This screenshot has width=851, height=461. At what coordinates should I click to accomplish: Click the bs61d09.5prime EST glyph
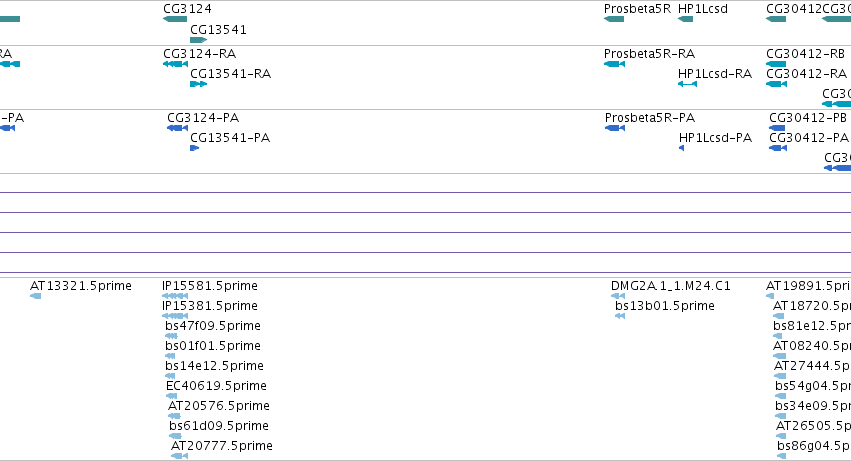175,436
